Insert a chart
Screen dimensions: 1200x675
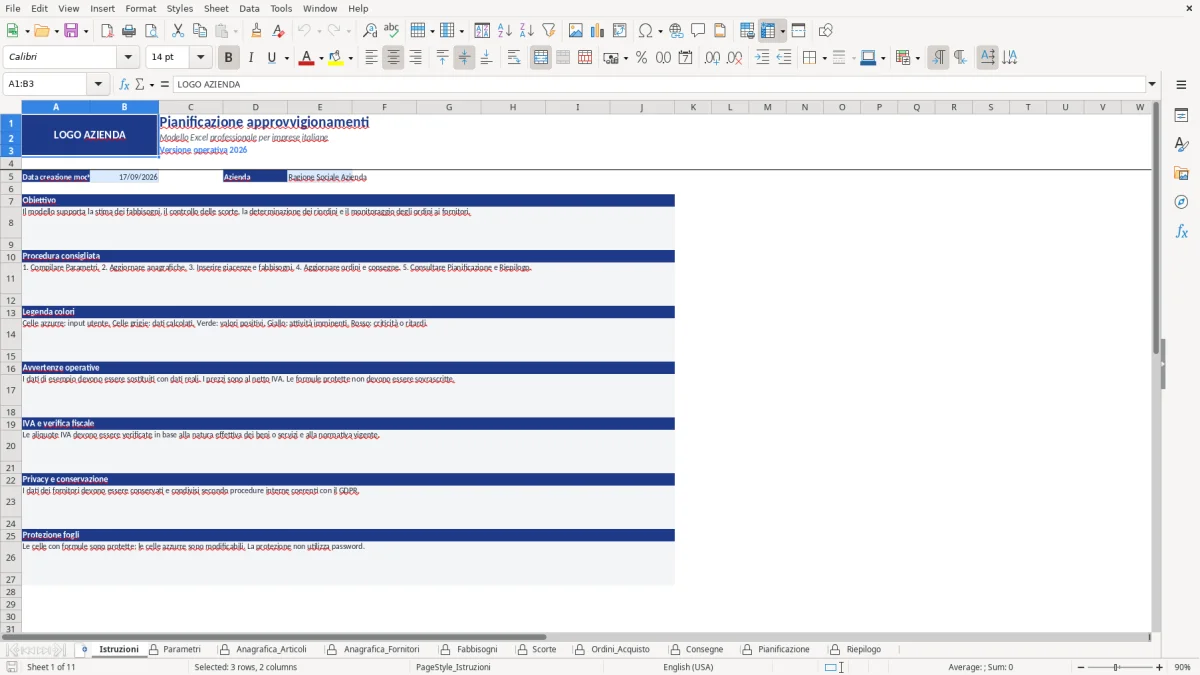click(x=598, y=31)
